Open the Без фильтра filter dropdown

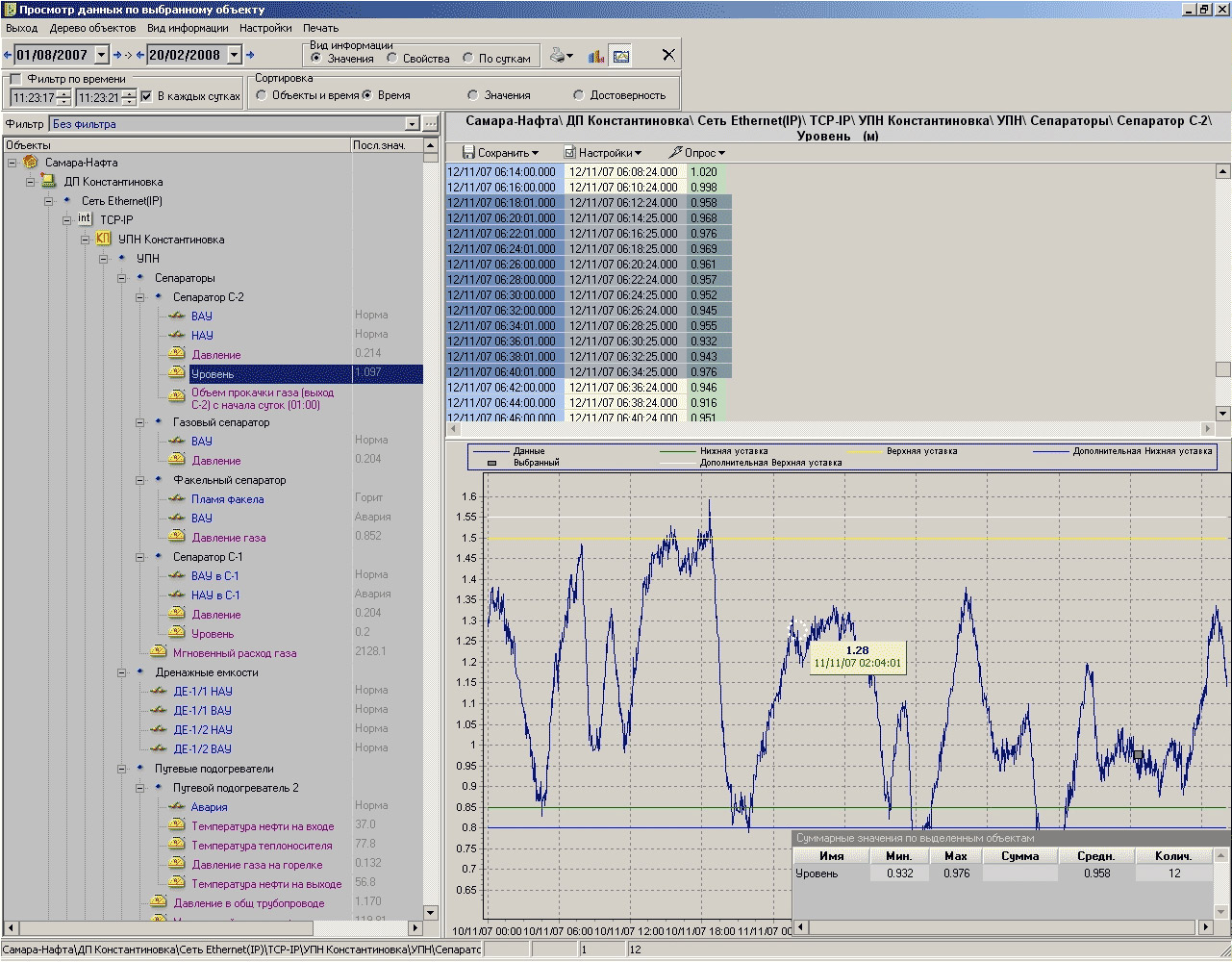point(412,124)
